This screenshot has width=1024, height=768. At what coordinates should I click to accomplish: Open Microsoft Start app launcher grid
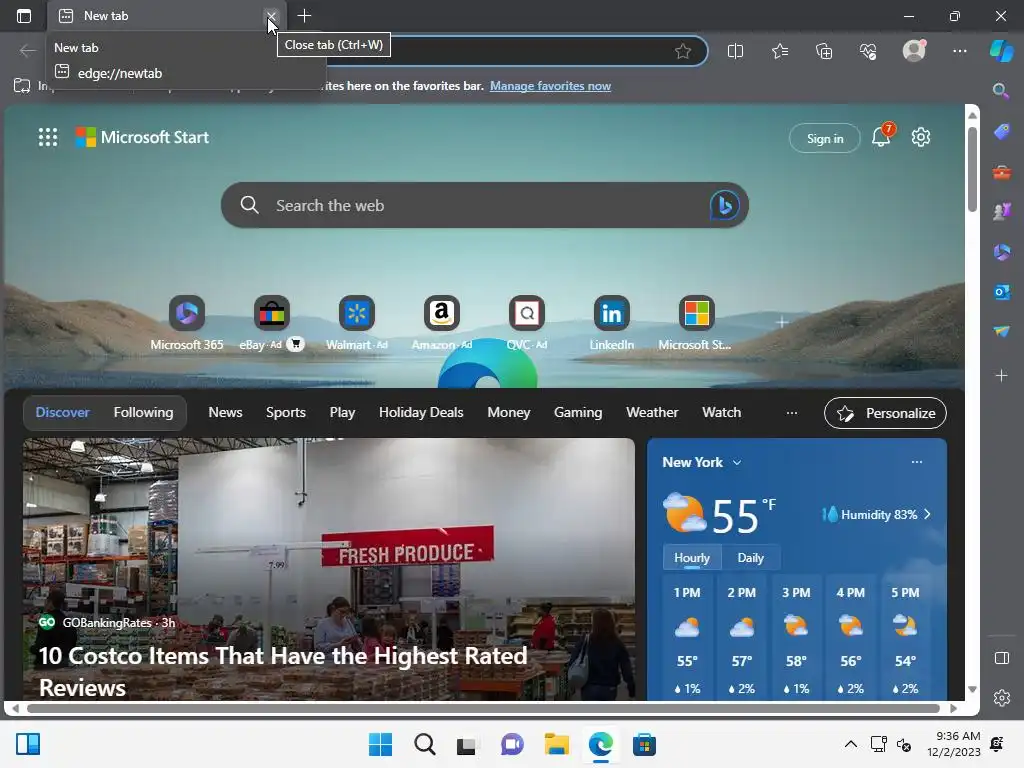[x=48, y=137]
